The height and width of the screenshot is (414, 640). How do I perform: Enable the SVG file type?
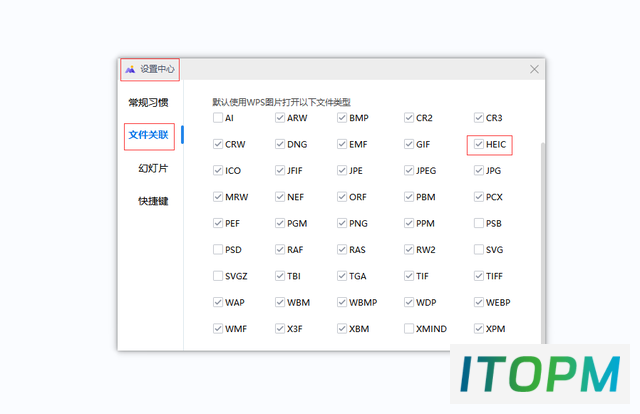coord(479,249)
